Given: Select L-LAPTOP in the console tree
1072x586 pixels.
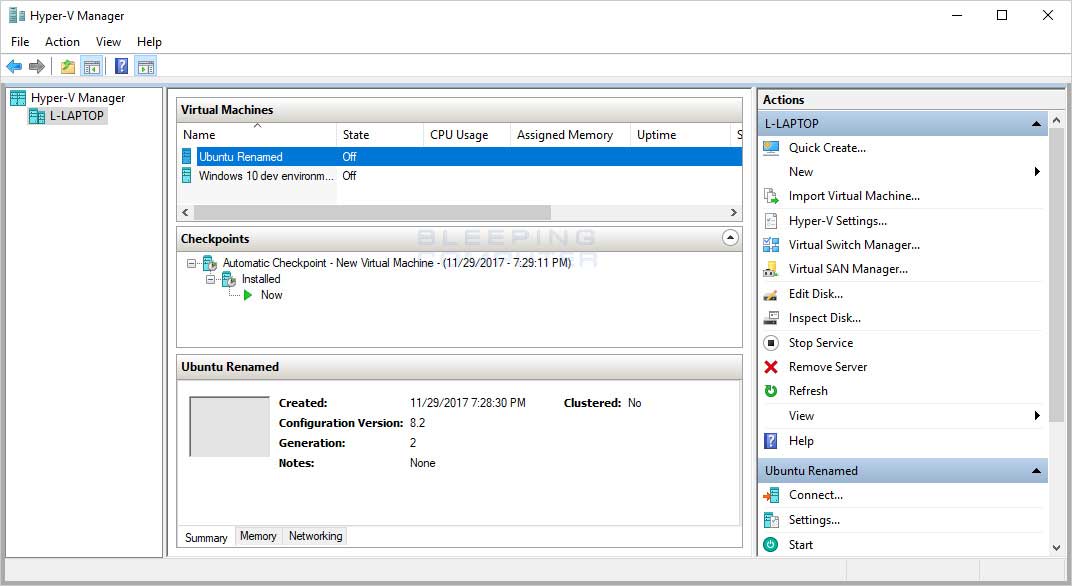Looking at the screenshot, I should tap(76, 116).
